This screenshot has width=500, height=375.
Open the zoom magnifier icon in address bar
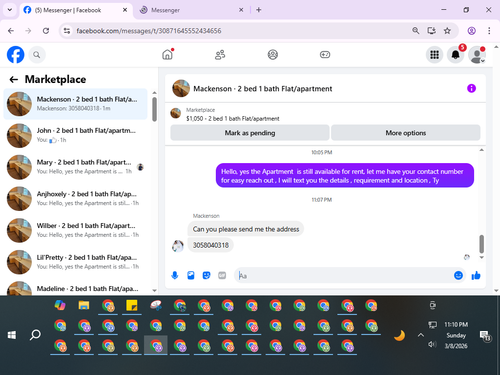(x=416, y=31)
